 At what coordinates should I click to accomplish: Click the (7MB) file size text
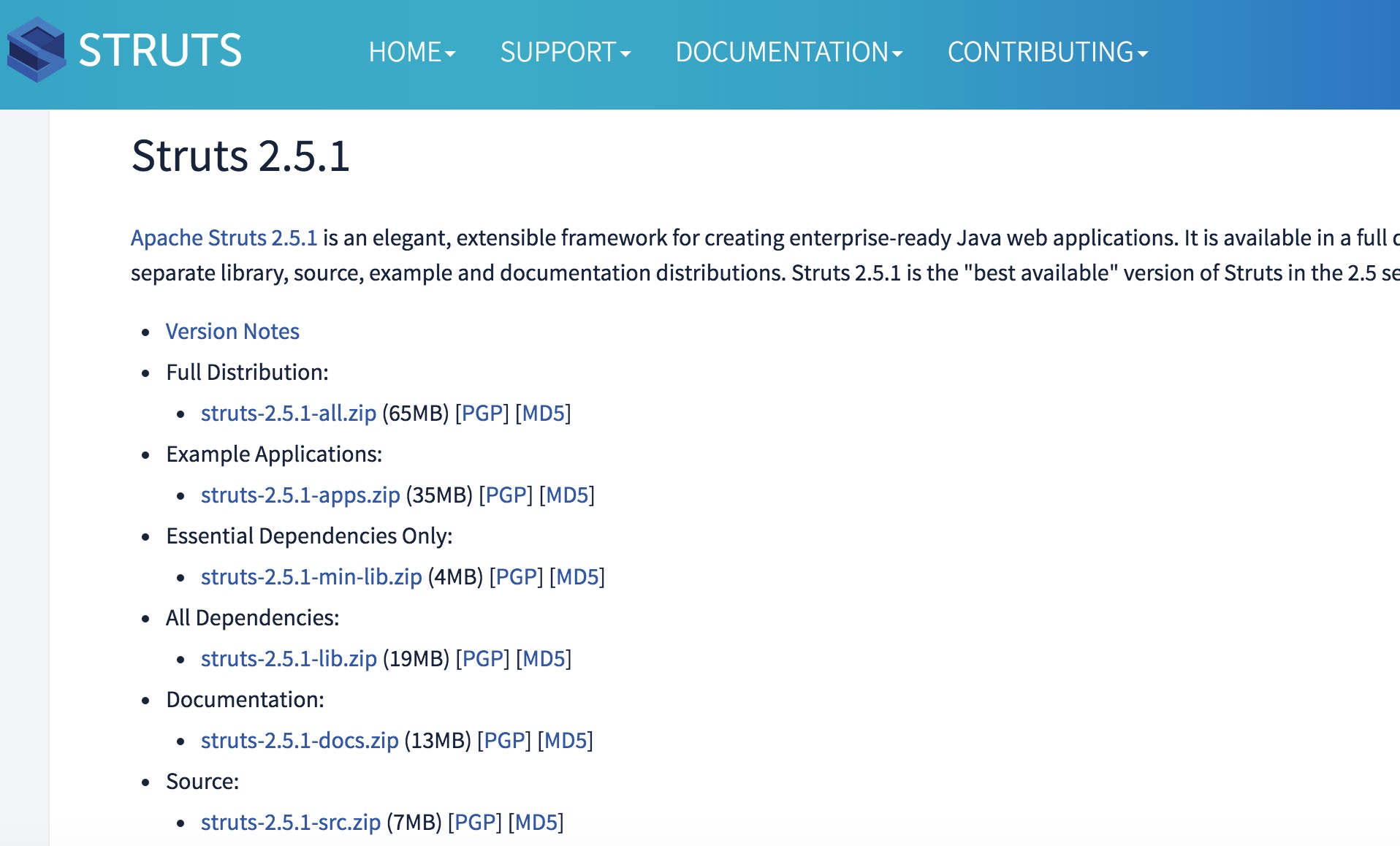tap(414, 822)
